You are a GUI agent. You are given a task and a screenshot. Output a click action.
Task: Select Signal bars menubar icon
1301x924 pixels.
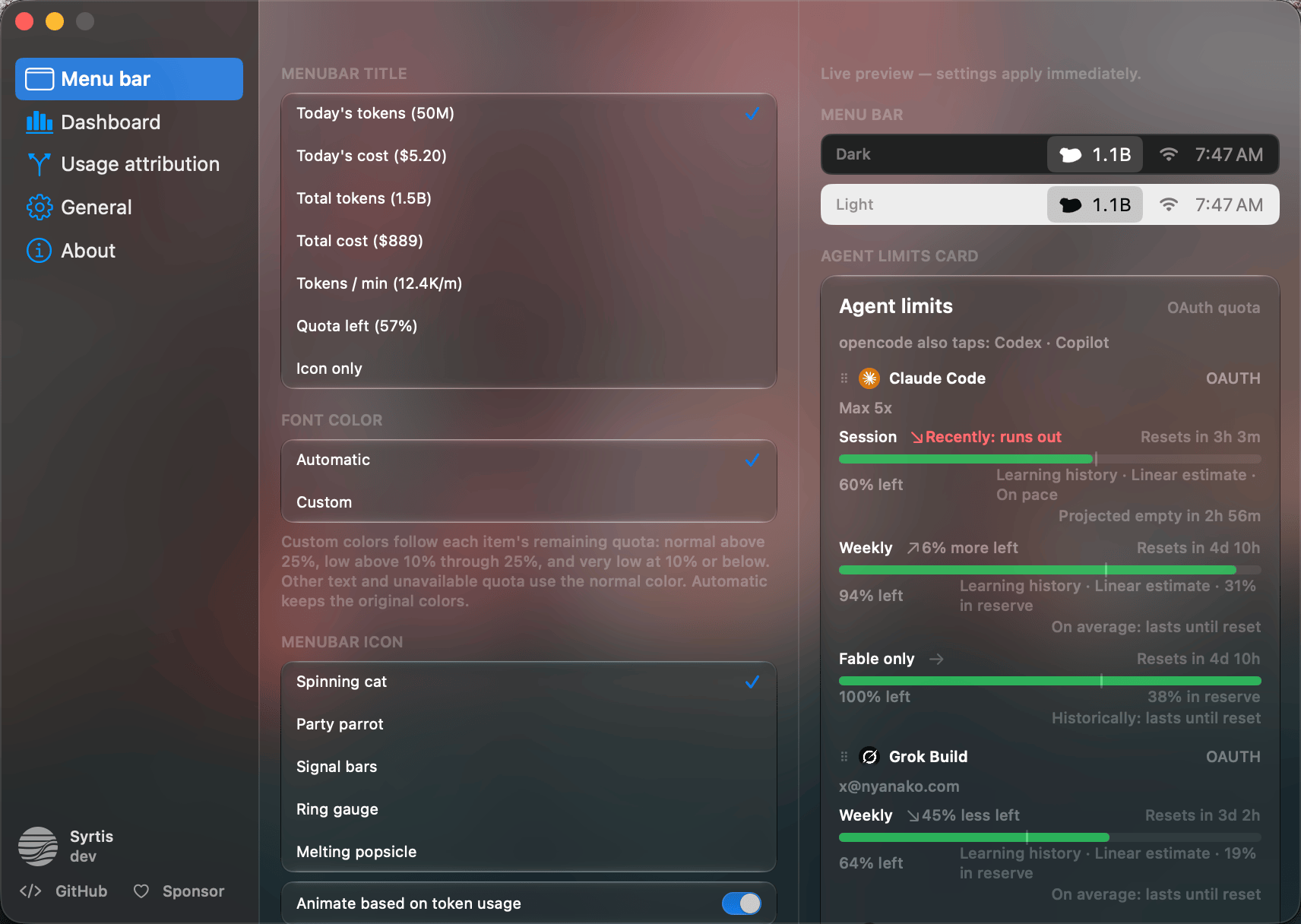coord(529,767)
